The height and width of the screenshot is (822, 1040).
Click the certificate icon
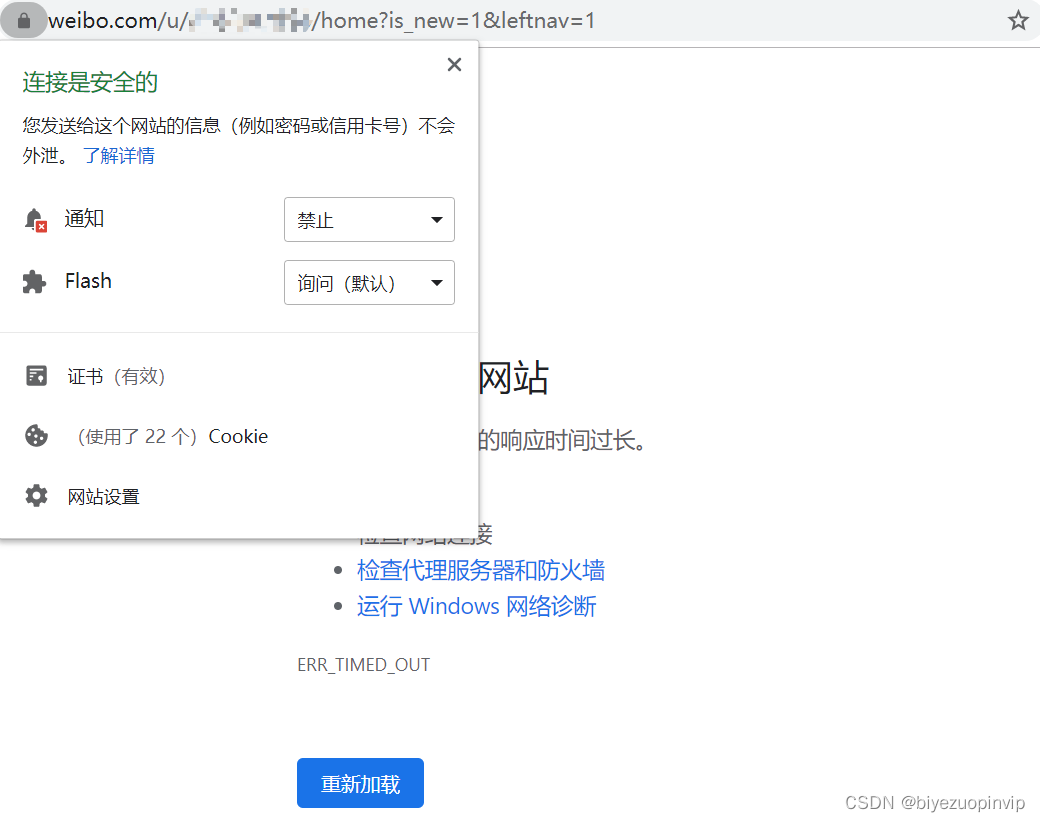[36, 376]
